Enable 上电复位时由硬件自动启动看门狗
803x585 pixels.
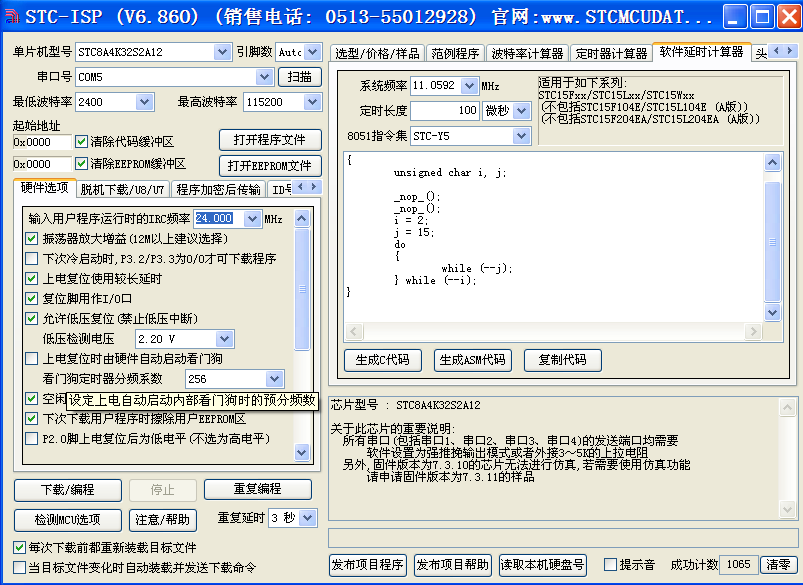click(32, 359)
